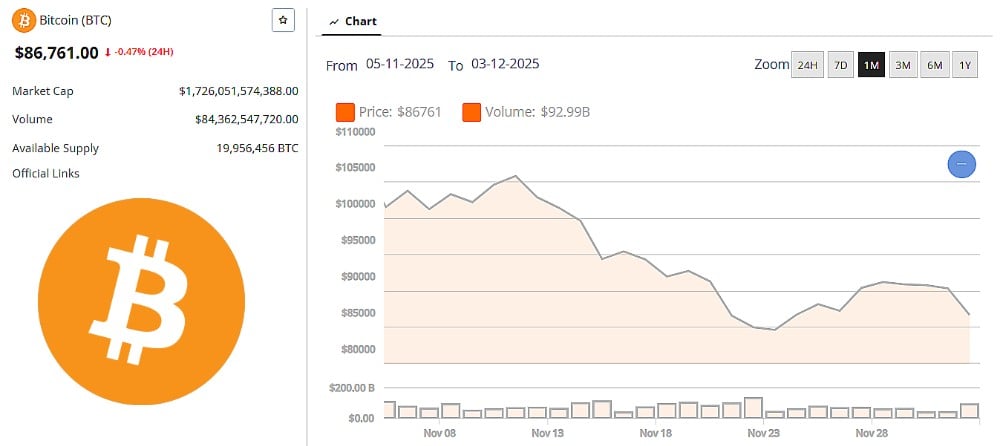Click the blue circular chart menu button

point(961,163)
